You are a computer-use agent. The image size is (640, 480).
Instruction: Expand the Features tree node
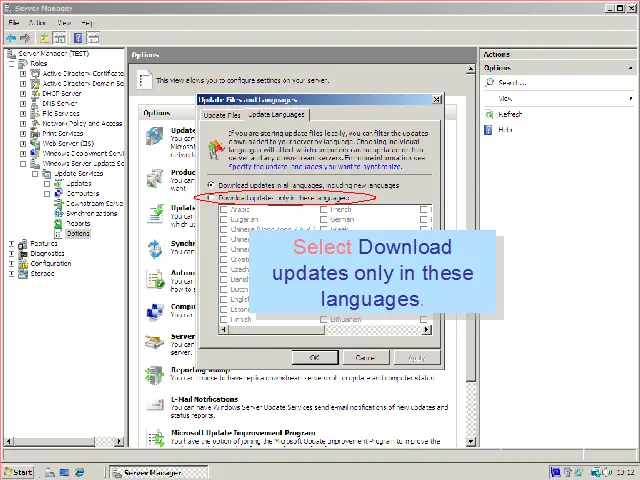[12, 243]
